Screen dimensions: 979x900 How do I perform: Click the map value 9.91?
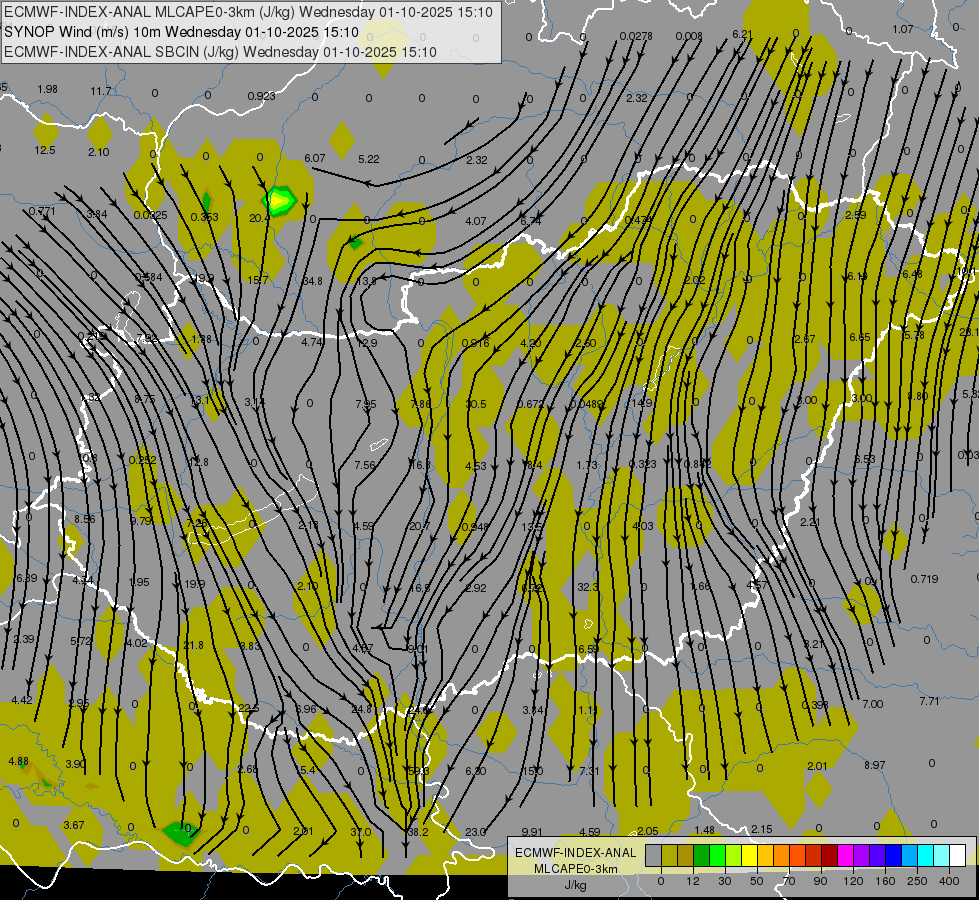pos(532,832)
